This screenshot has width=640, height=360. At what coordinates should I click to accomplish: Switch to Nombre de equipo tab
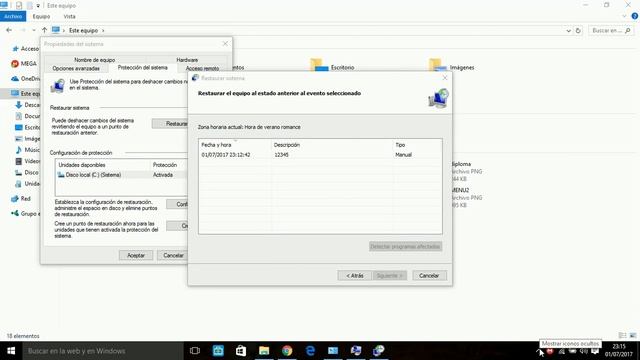[x=95, y=60]
